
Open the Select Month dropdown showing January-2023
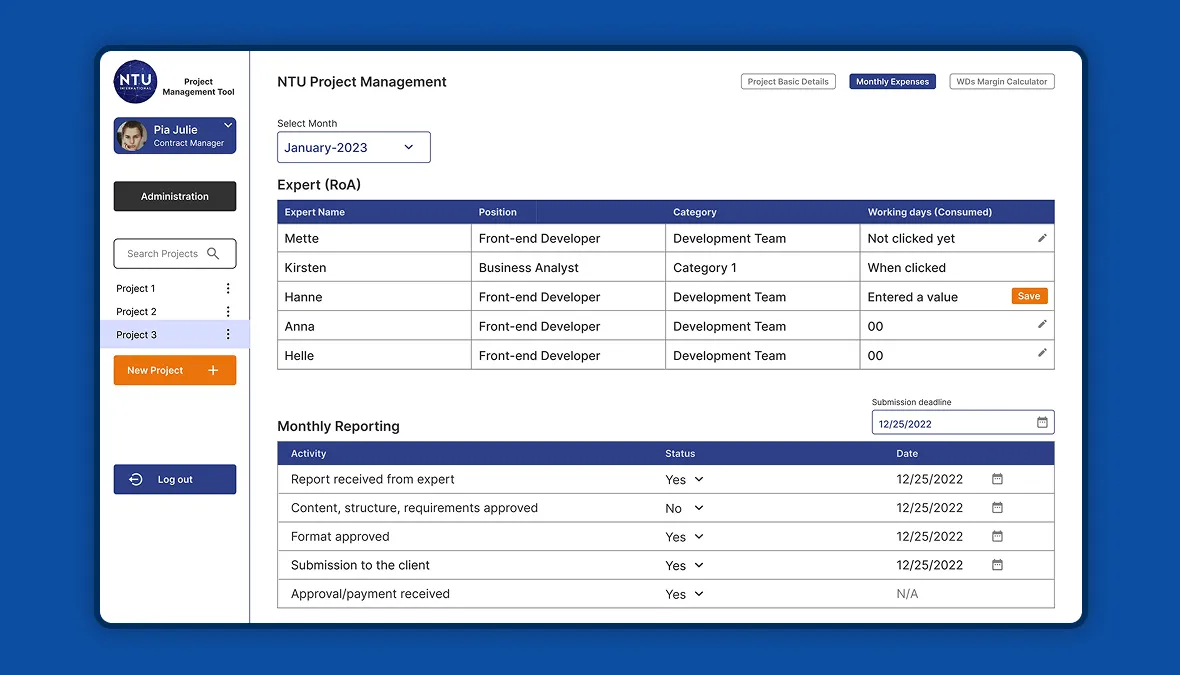pos(354,147)
